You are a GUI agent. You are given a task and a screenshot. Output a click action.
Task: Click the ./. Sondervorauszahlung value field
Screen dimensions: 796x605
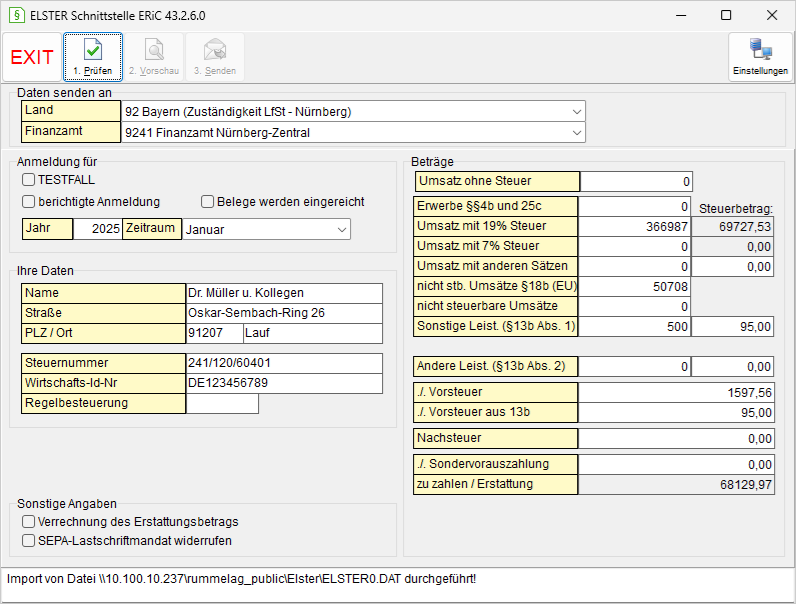click(676, 464)
